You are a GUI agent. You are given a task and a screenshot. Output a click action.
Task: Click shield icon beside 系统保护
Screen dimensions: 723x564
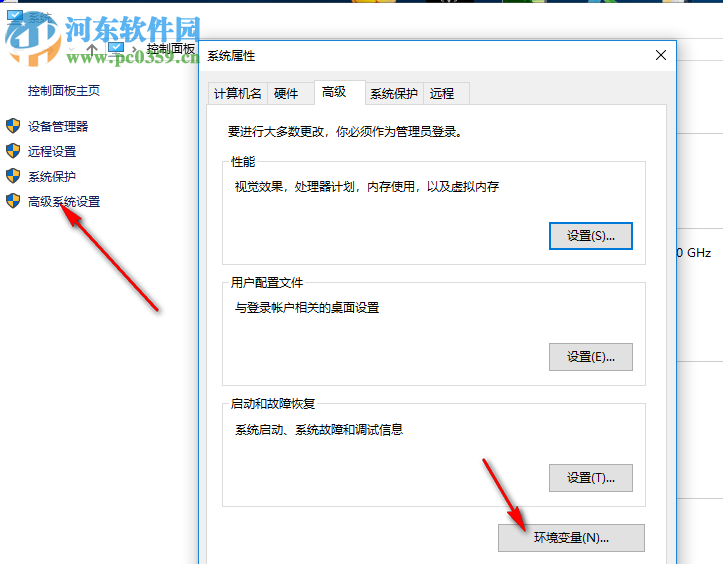[13, 175]
